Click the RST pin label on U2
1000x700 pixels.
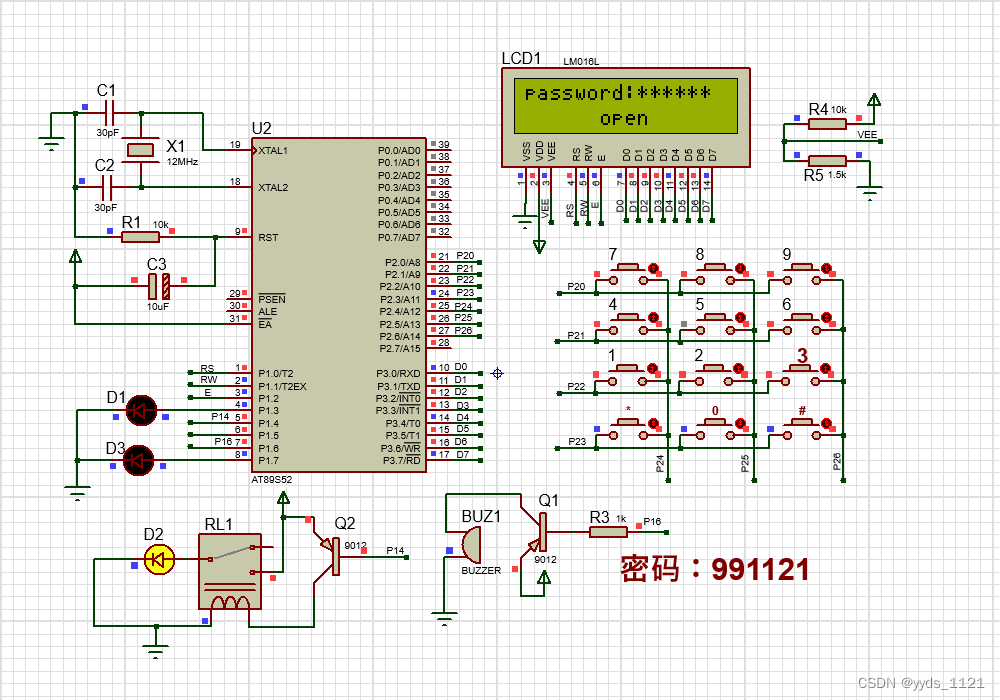[x=268, y=237]
